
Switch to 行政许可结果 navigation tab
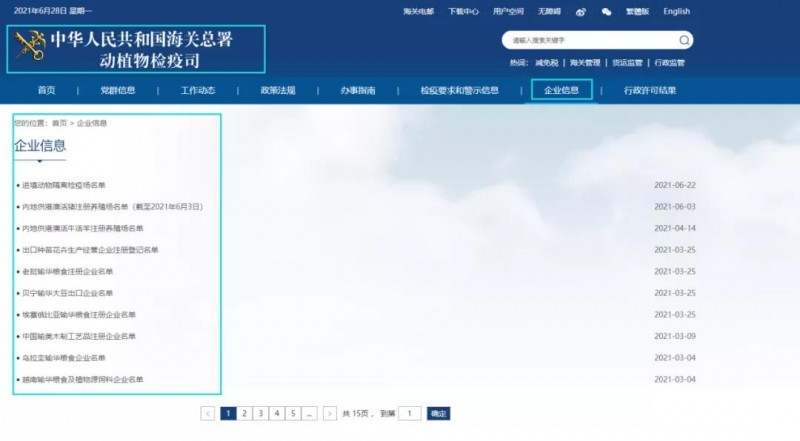coord(649,90)
